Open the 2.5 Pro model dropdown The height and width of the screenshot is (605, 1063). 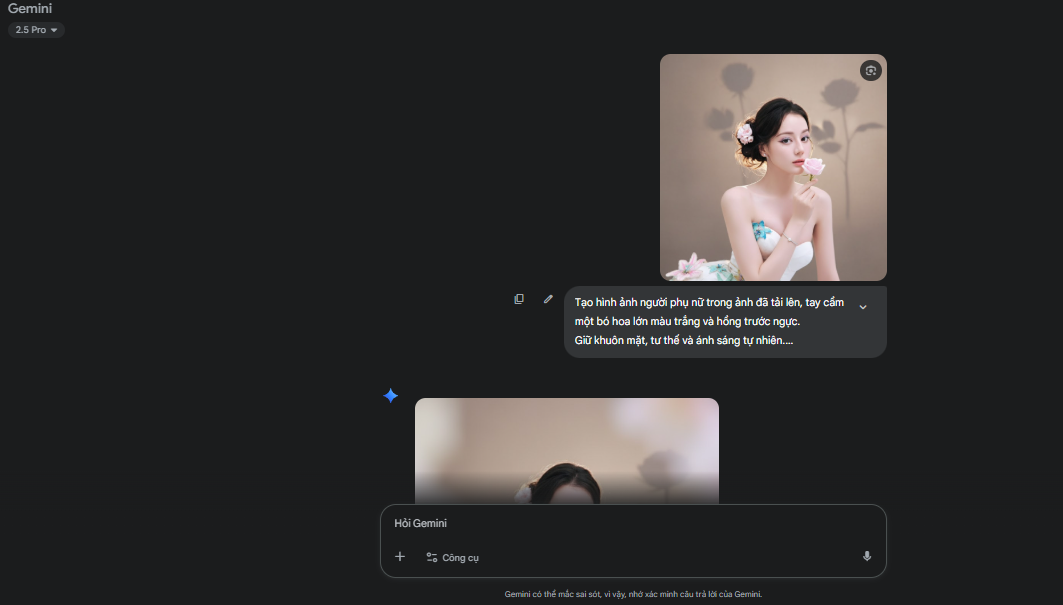pos(36,30)
